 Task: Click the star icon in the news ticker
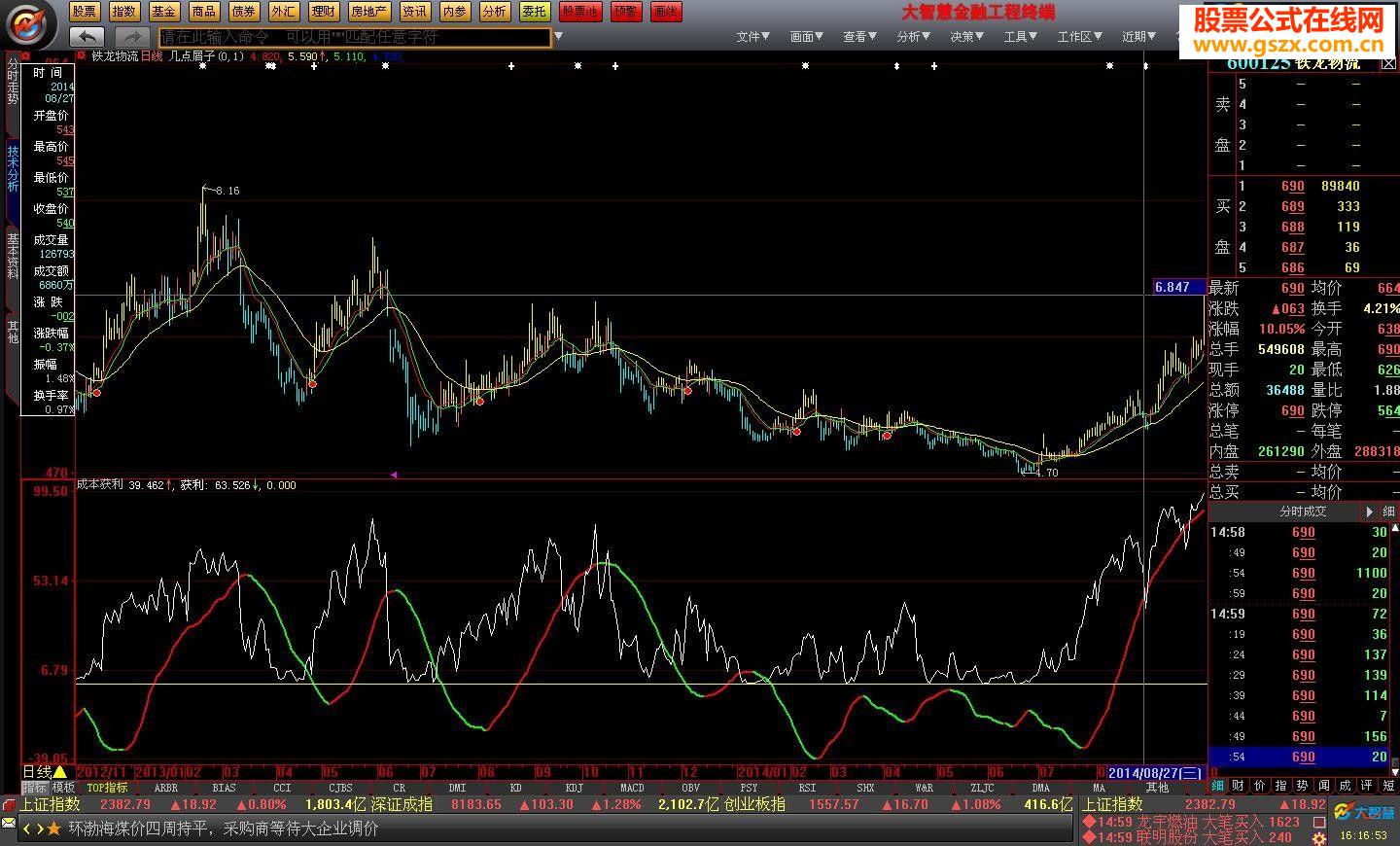coord(53,828)
